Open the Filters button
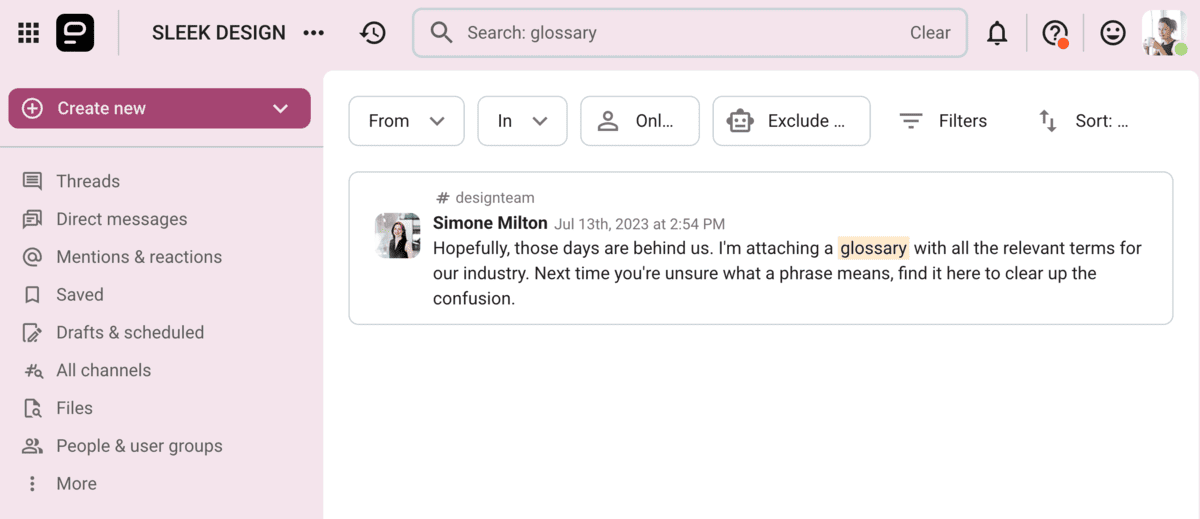Screen dimensions: 1200x519 click(943, 121)
